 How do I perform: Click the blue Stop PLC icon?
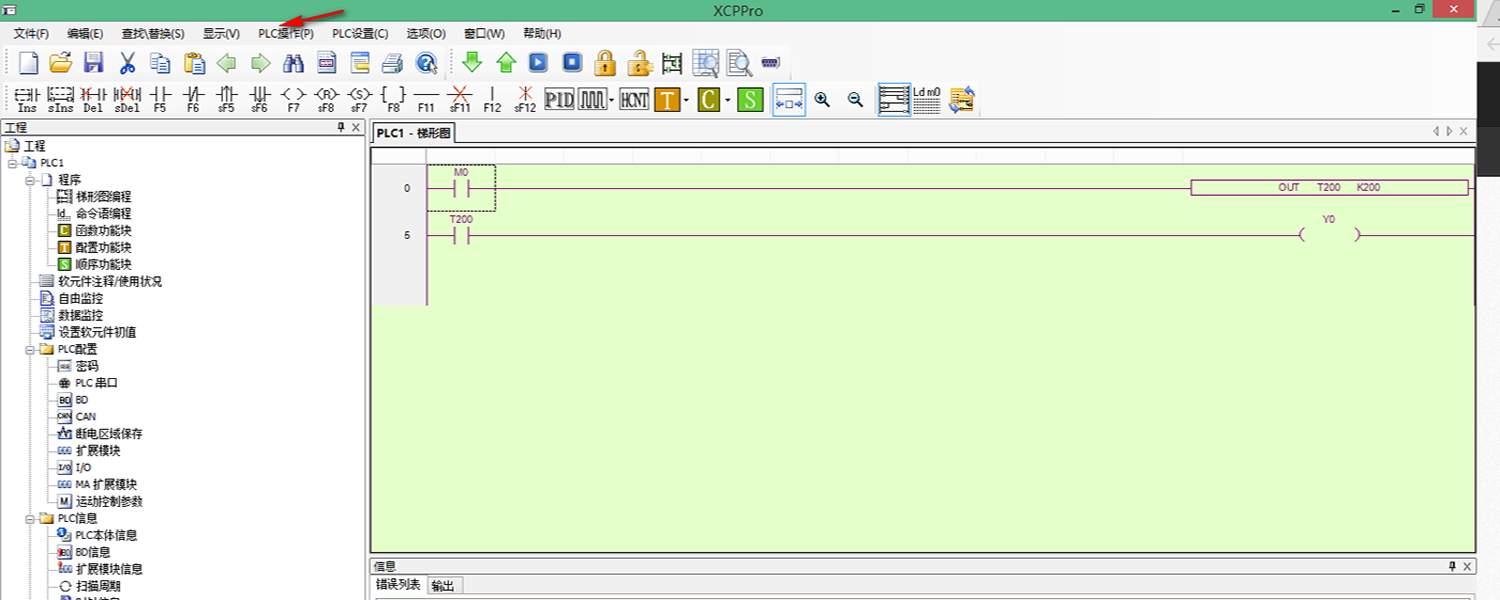coord(572,63)
